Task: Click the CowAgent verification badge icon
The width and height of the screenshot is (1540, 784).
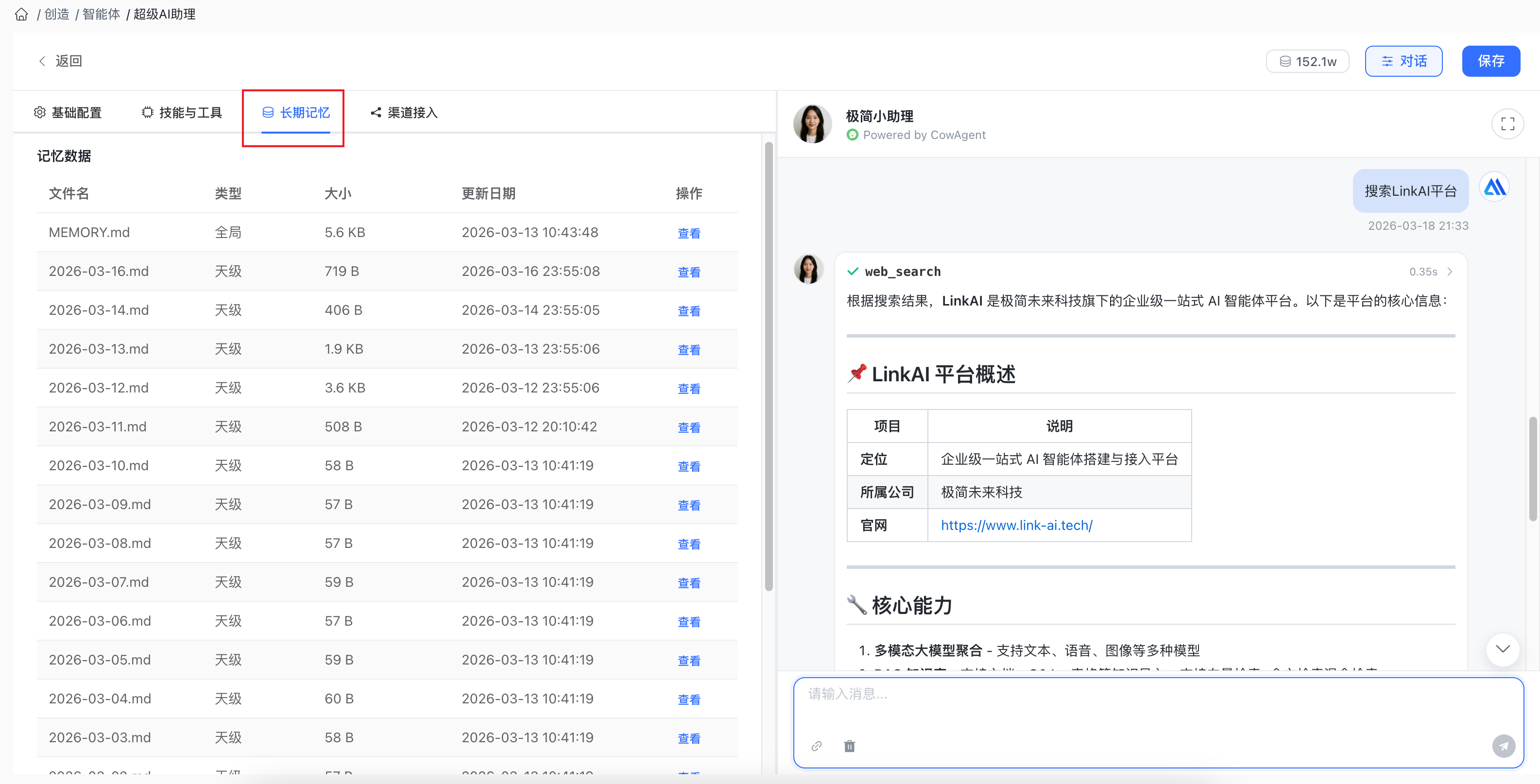Action: click(852, 135)
